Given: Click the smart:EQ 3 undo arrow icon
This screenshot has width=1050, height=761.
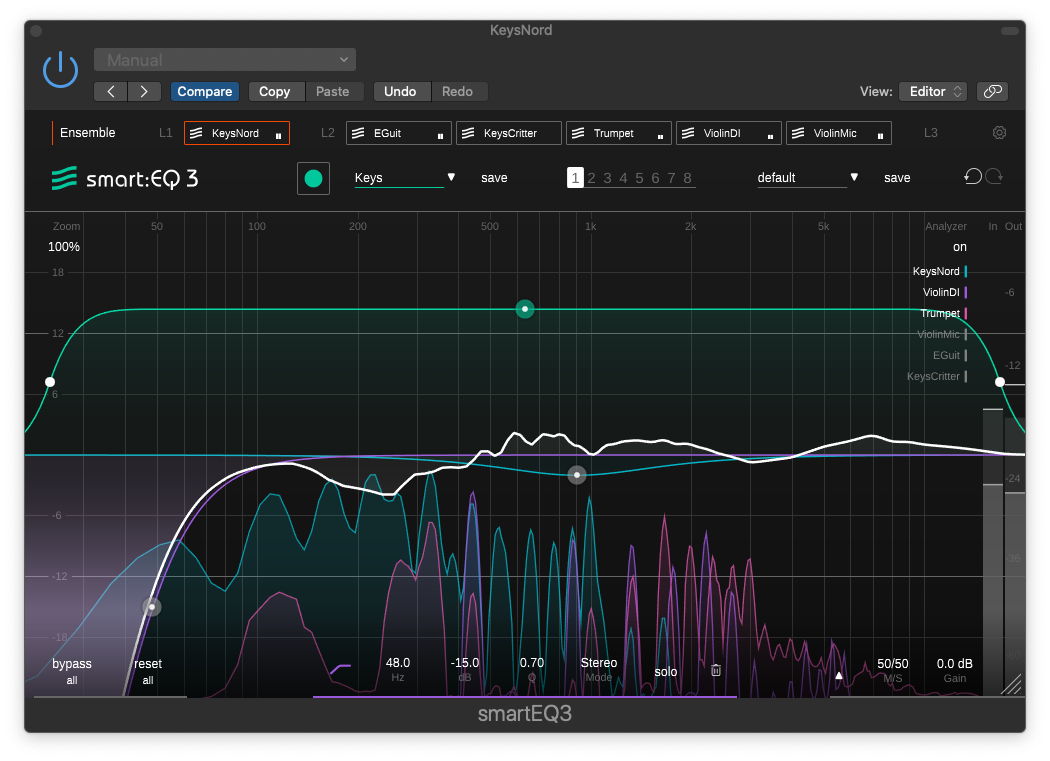Looking at the screenshot, I should [x=972, y=177].
